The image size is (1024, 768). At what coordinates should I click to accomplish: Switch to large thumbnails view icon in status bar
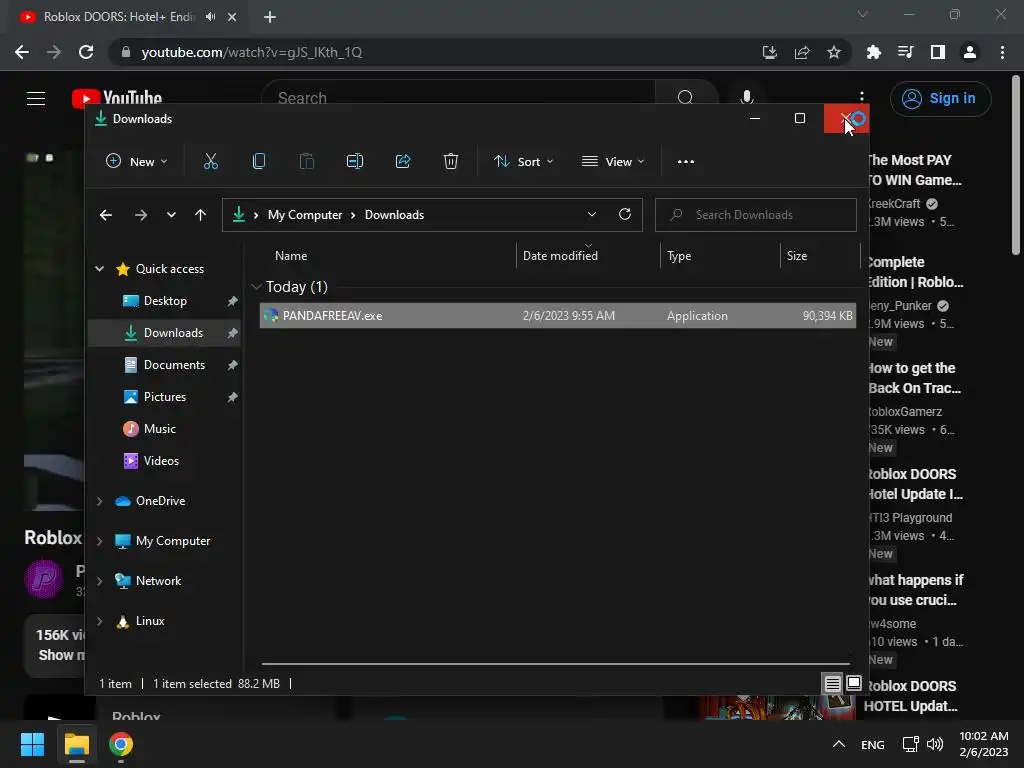click(x=854, y=683)
